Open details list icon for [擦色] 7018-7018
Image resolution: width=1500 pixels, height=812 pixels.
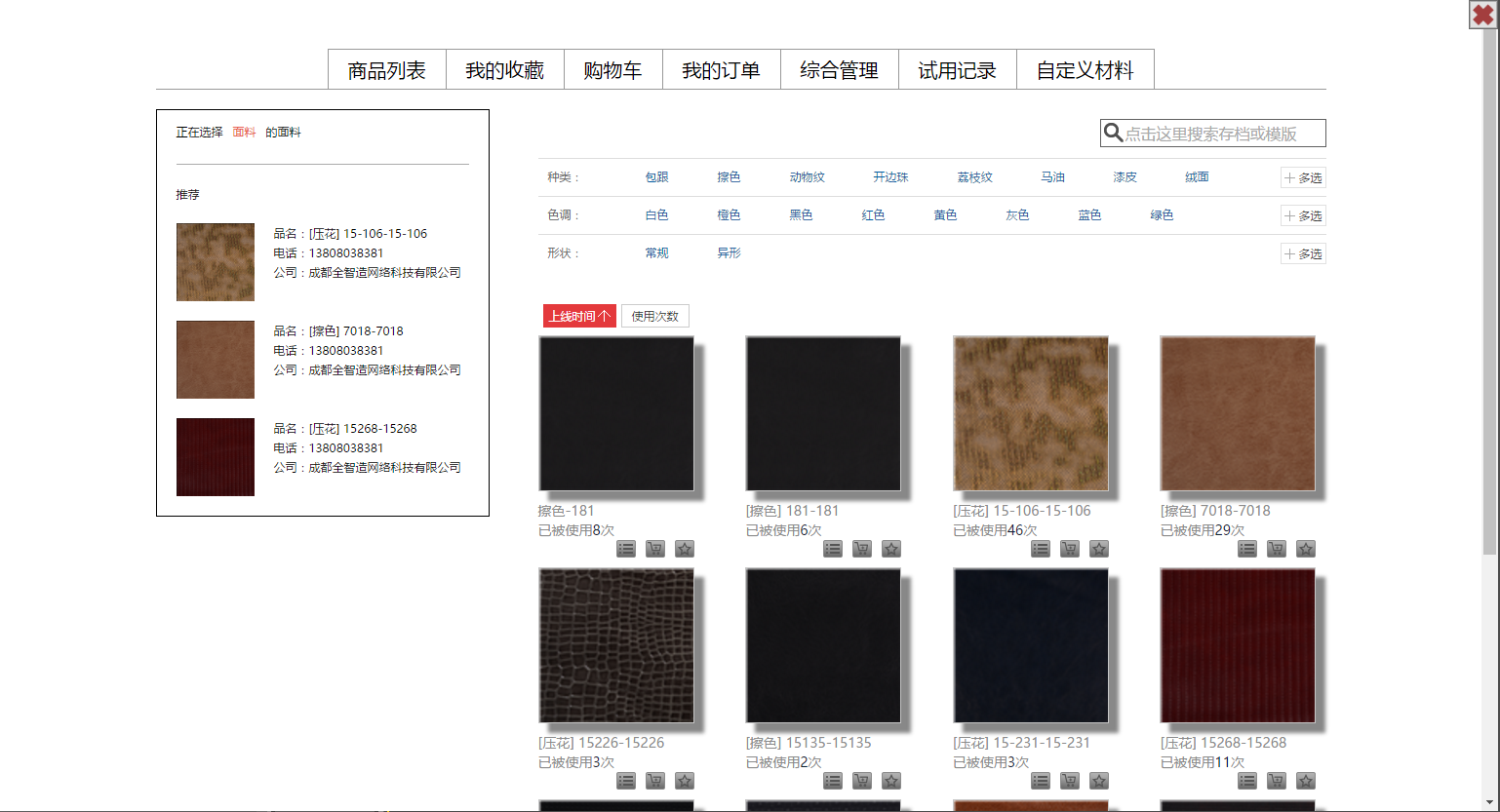(x=1247, y=549)
